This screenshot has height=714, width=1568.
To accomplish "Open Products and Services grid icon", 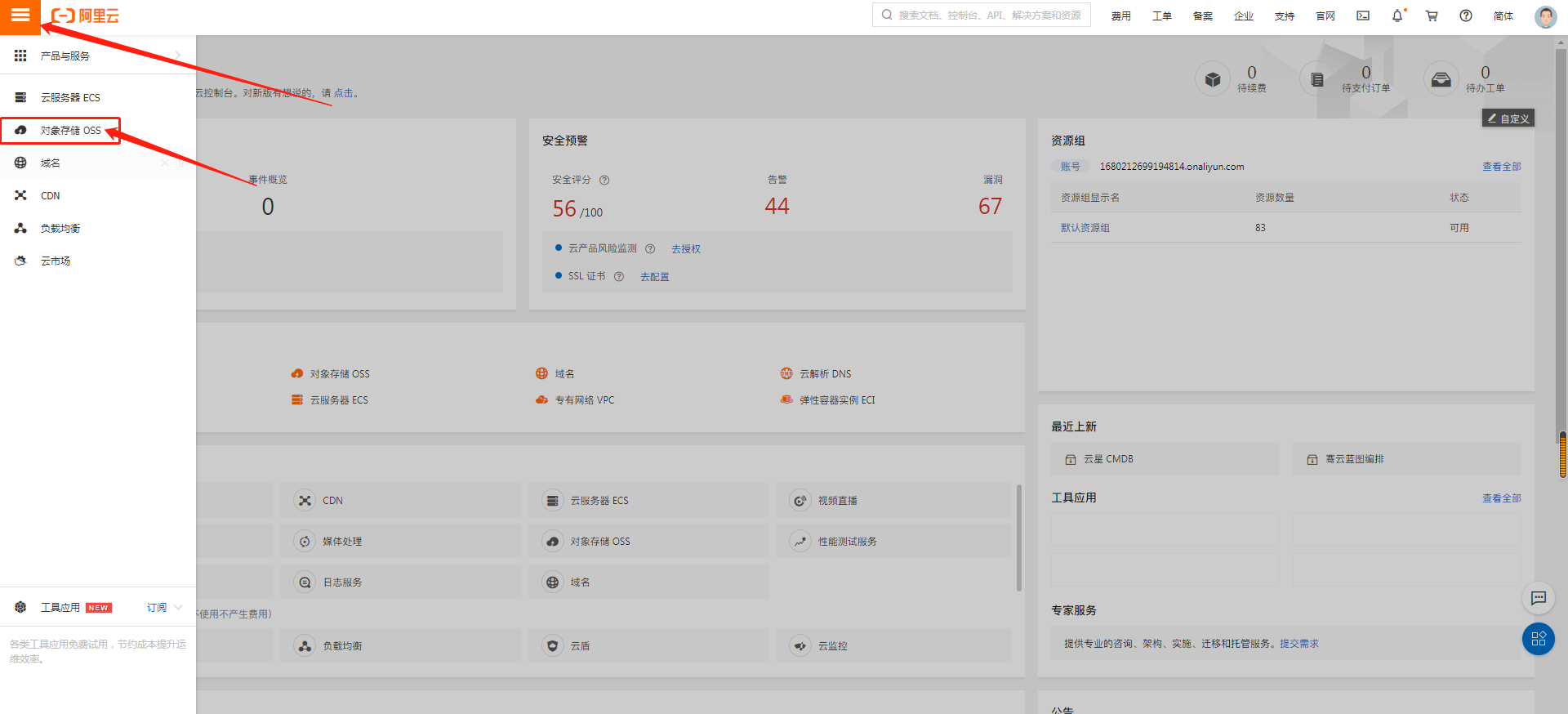I will tap(20, 56).
